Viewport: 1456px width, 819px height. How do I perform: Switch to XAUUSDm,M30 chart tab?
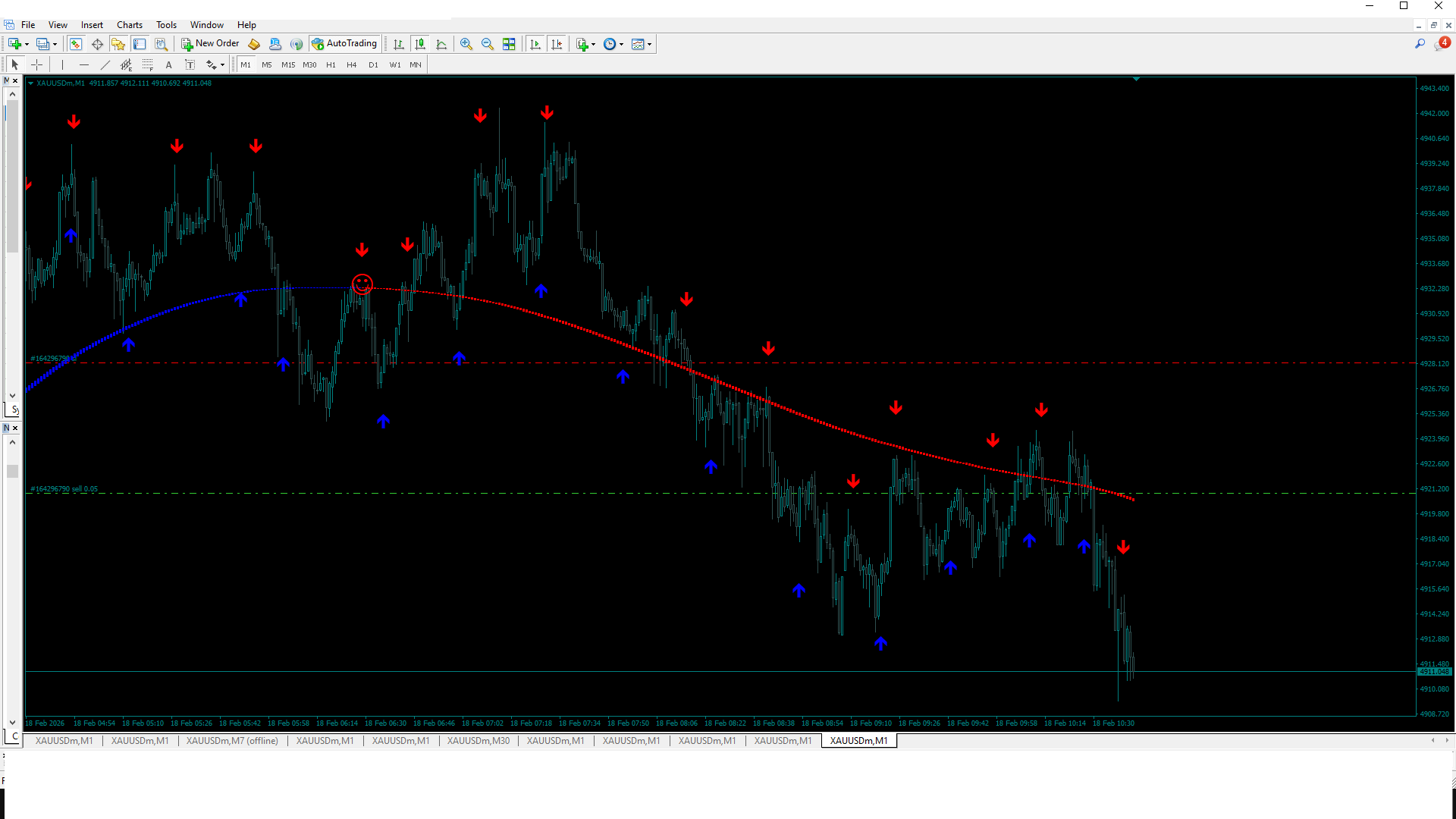click(x=478, y=741)
